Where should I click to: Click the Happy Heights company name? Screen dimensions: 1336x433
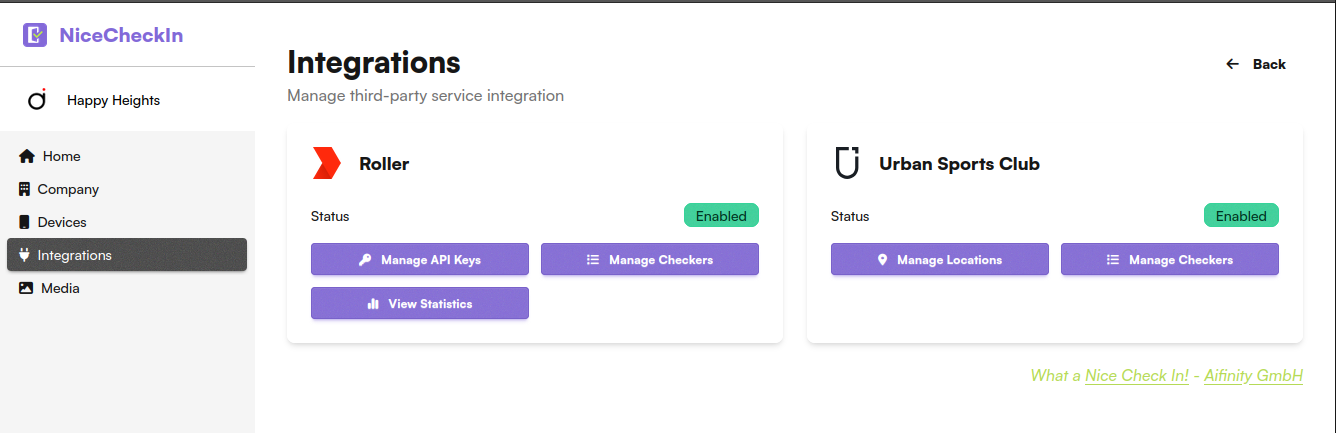point(113,100)
